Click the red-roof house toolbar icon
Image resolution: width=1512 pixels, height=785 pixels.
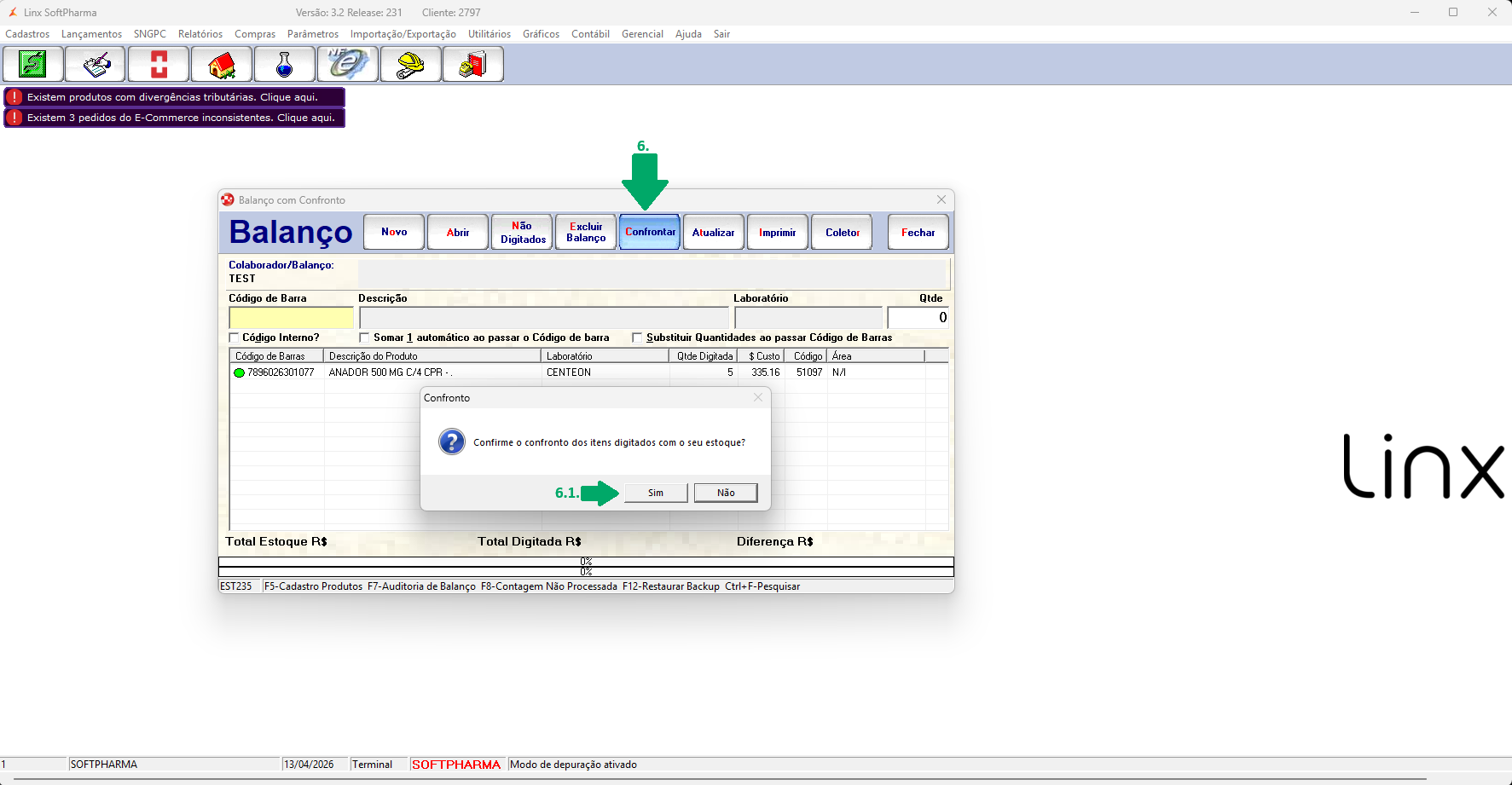pyautogui.click(x=222, y=64)
